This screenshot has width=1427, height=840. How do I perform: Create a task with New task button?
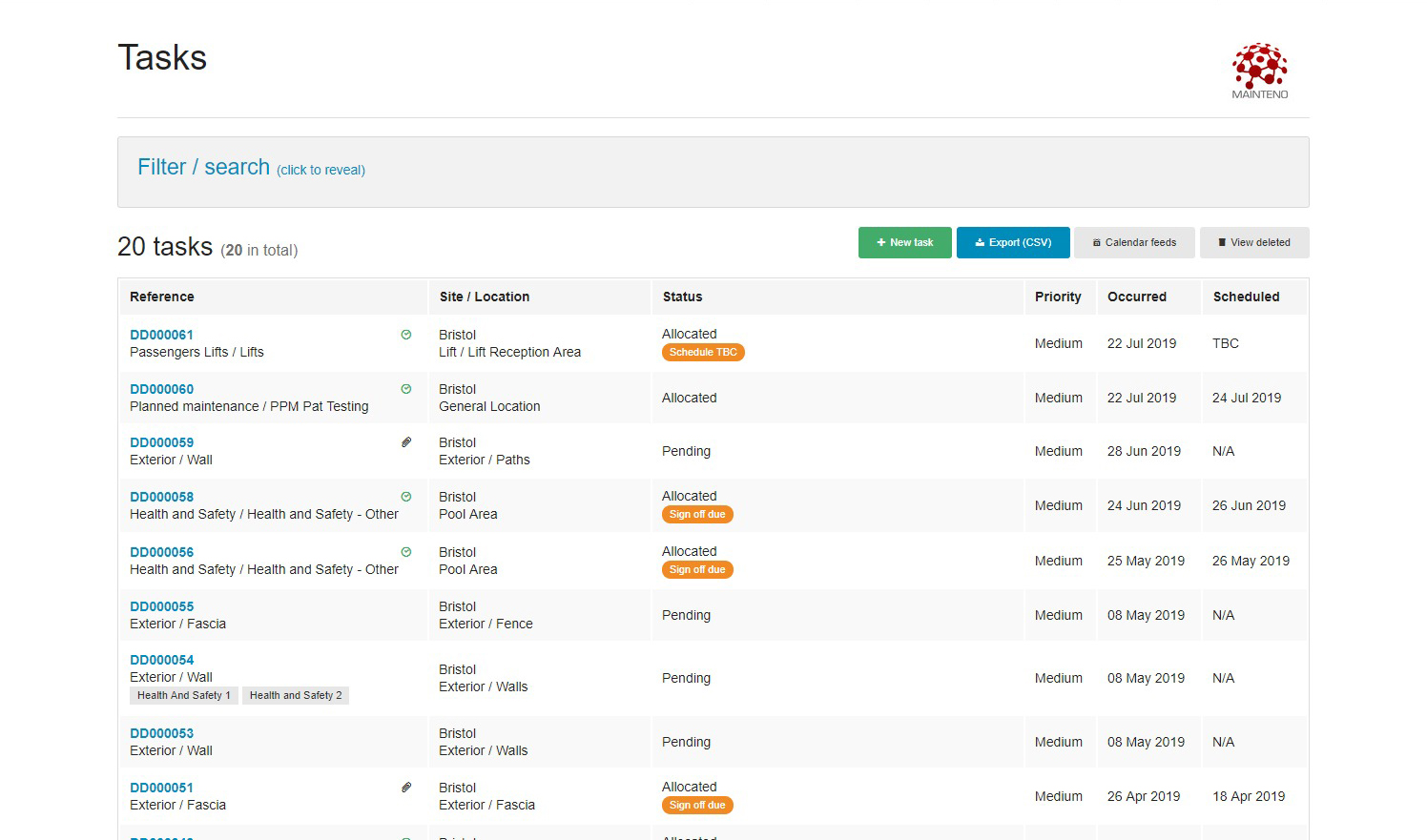[904, 242]
